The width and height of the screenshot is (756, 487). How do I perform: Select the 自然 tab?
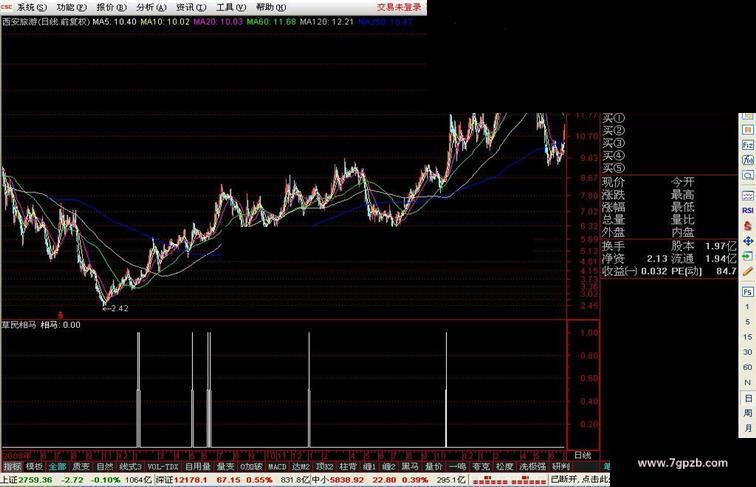pos(105,466)
